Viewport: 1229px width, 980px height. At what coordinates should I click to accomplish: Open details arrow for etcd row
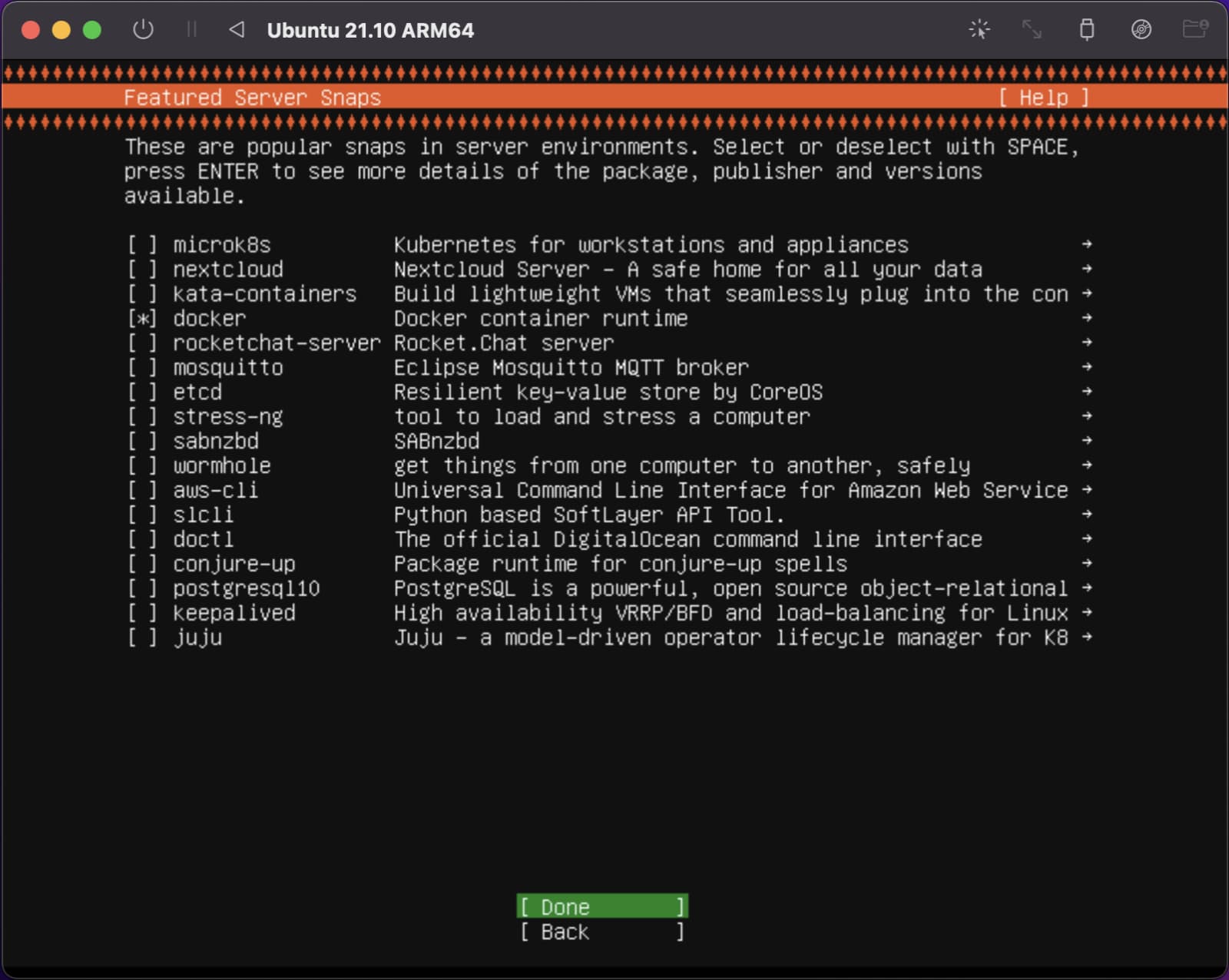pyautogui.click(x=1086, y=392)
